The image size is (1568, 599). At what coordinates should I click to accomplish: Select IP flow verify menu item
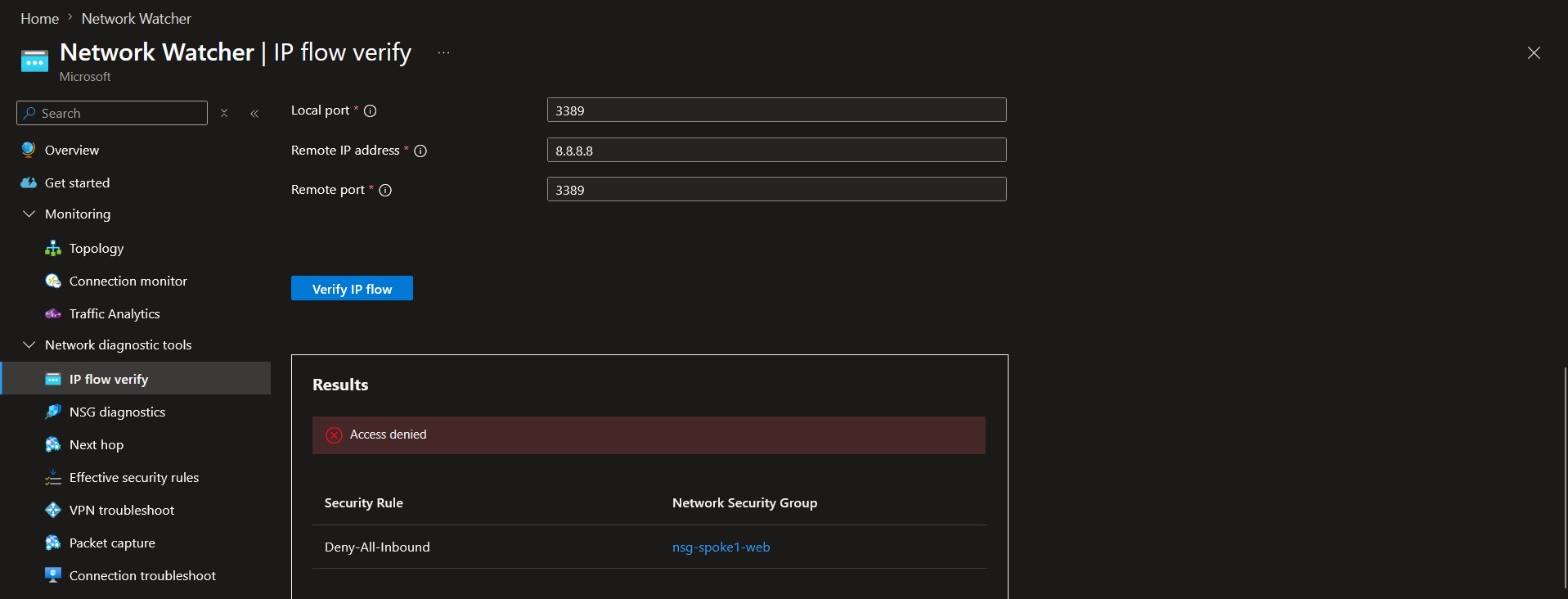(135, 379)
